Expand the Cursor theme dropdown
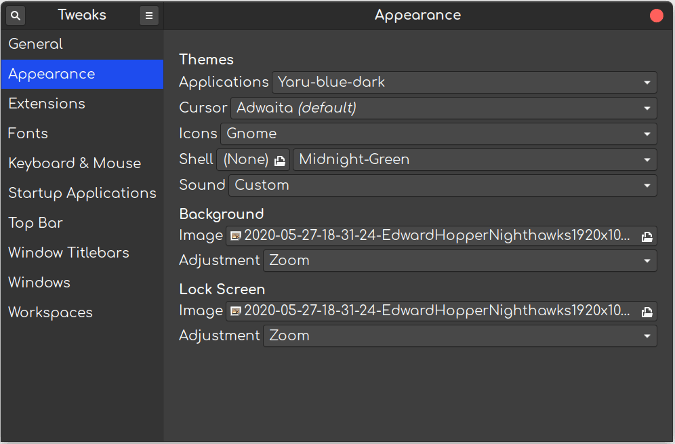Screen dimensions: 675x444 coord(443,108)
